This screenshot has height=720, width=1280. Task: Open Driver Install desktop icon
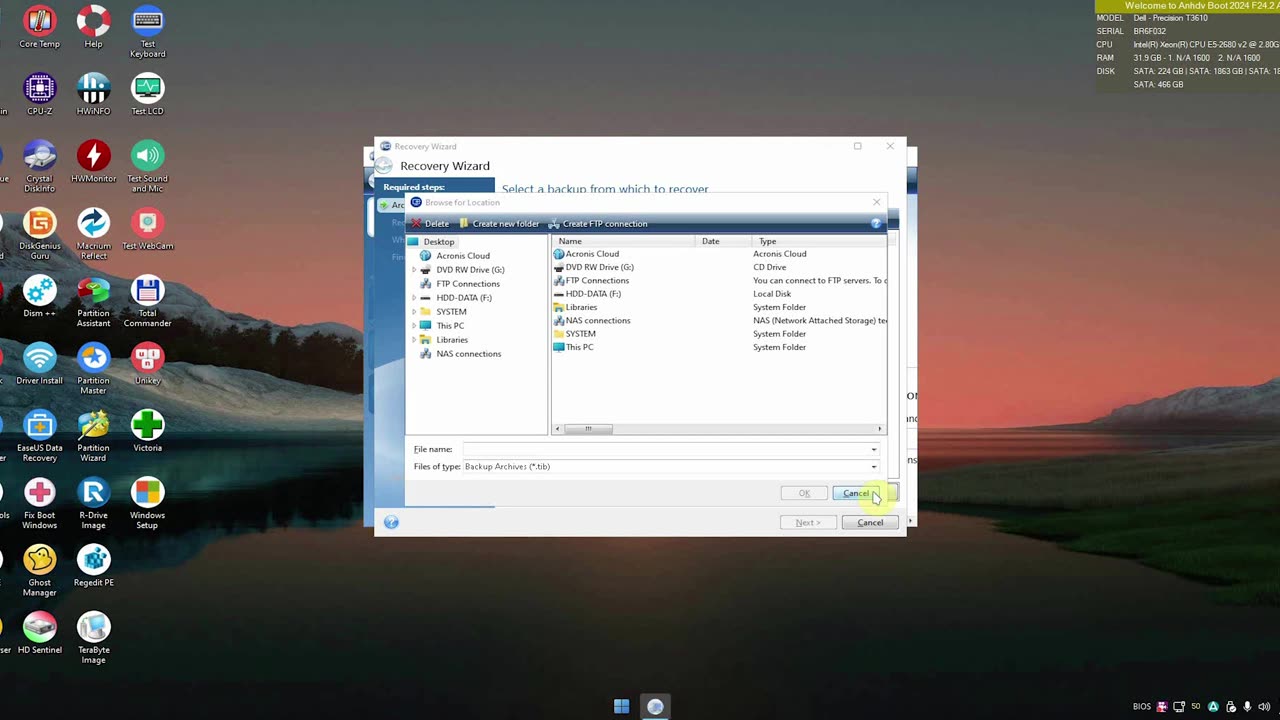pyautogui.click(x=39, y=363)
